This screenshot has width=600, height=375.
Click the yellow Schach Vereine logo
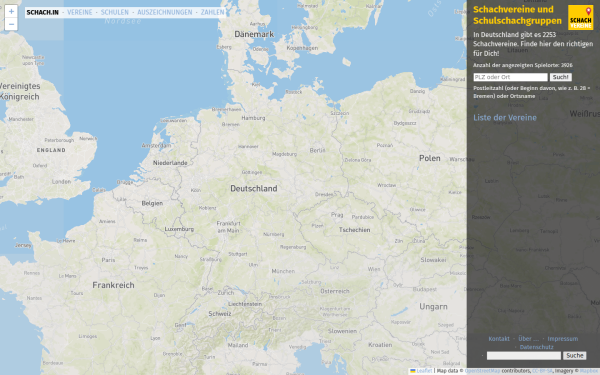[x=580, y=17]
